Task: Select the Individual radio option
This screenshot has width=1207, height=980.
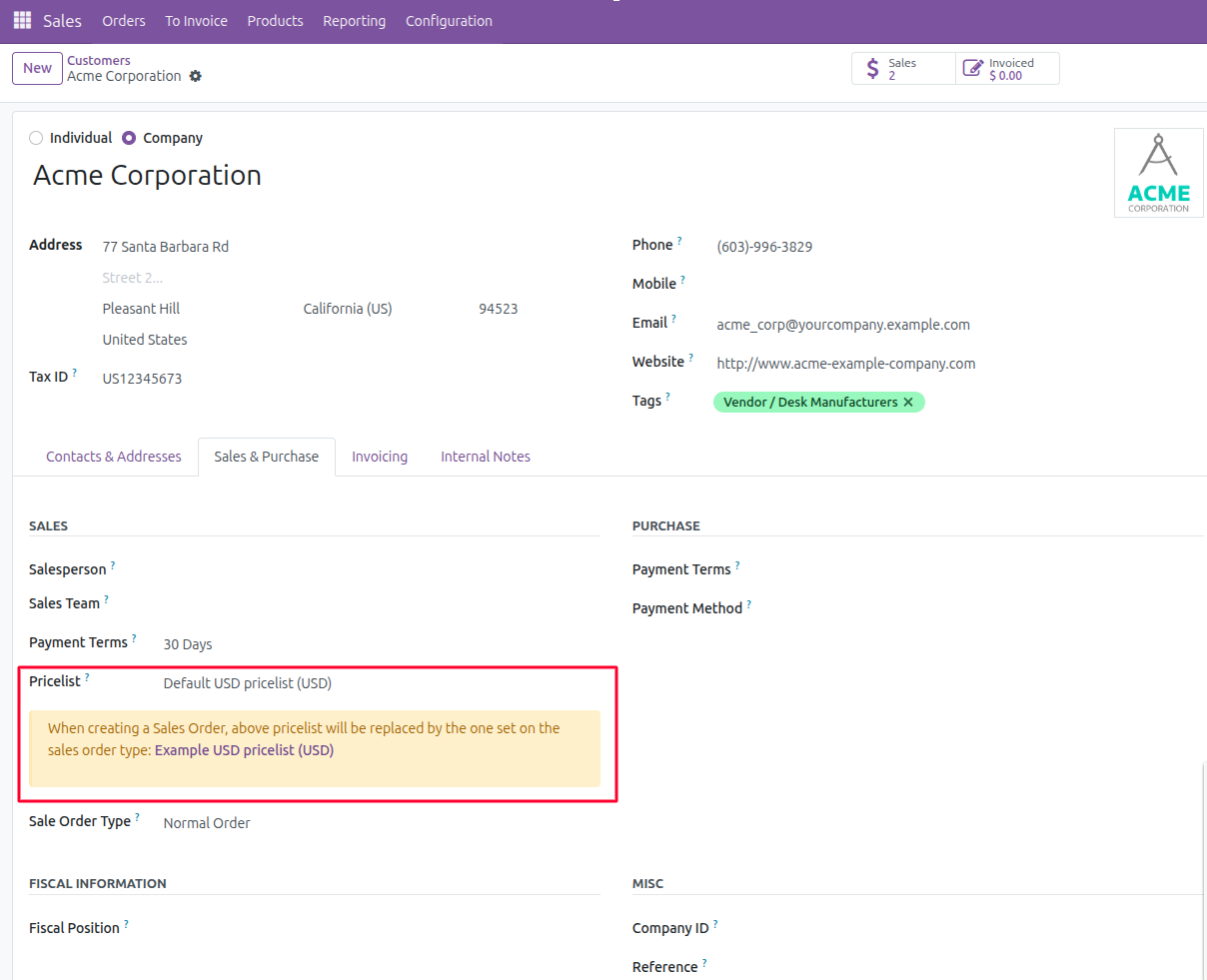Action: coord(36,138)
